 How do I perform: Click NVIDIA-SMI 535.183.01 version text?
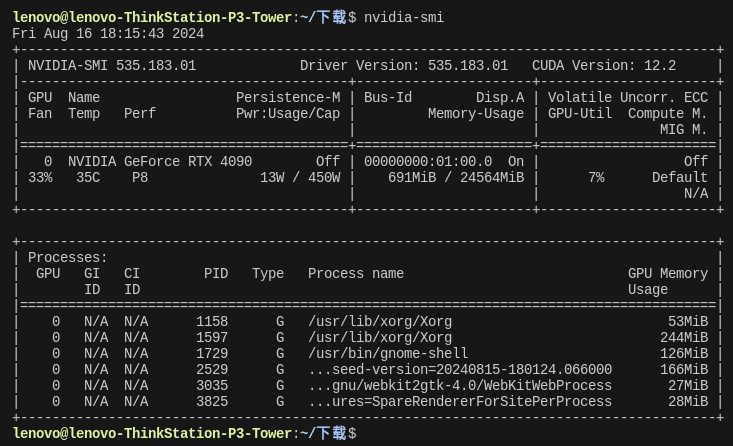[x=112, y=65]
